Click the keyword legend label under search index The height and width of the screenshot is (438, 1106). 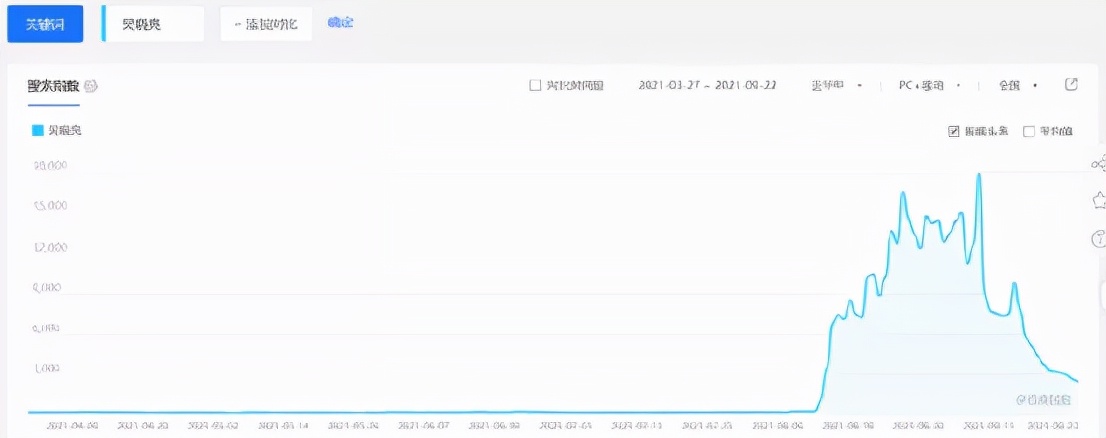click(65, 131)
